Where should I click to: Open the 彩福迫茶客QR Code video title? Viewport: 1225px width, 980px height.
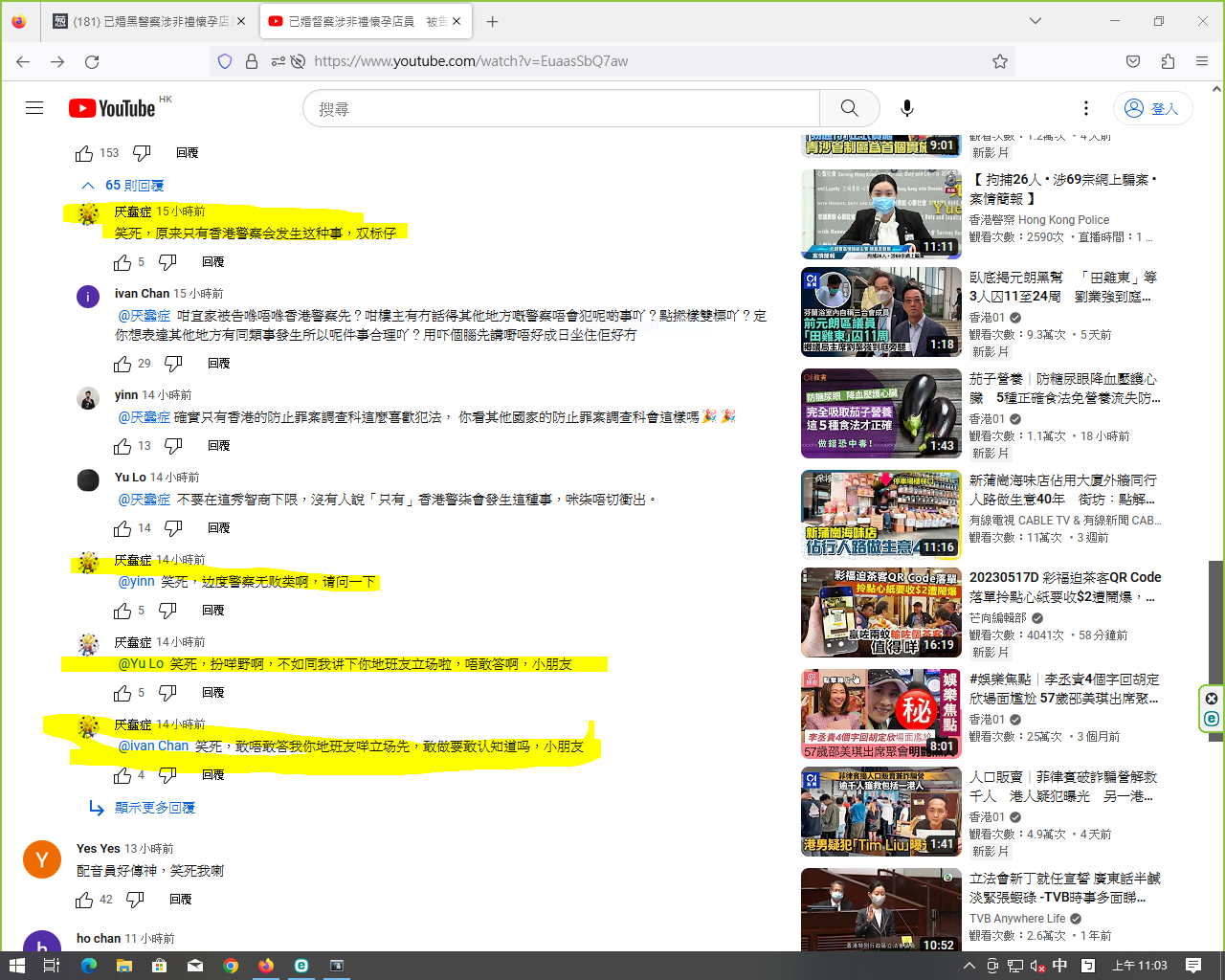[x=1065, y=588]
